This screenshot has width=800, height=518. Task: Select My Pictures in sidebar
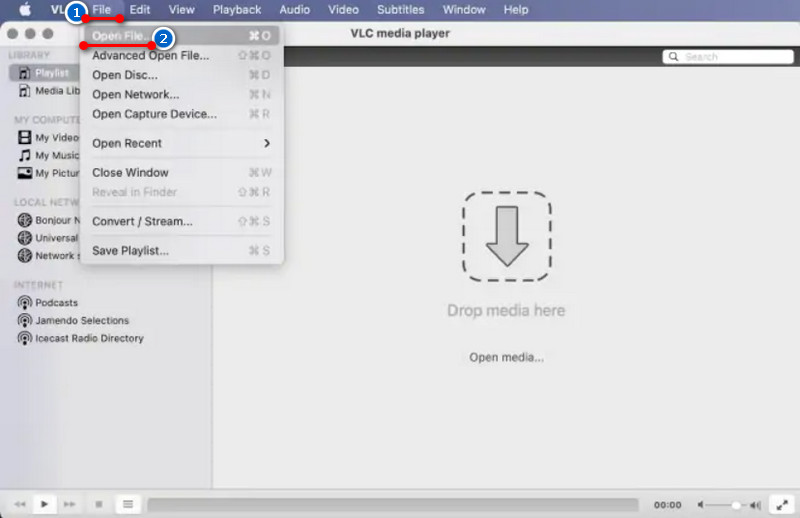pyautogui.click(x=49, y=173)
